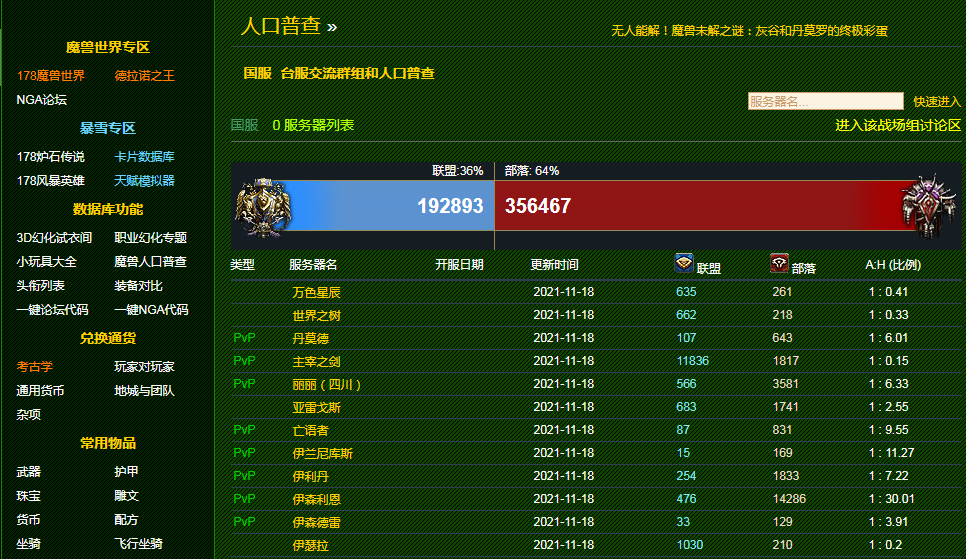Open 178炉石传说 sidebar link
Image resolution: width=966 pixels, height=559 pixels.
[x=51, y=157]
